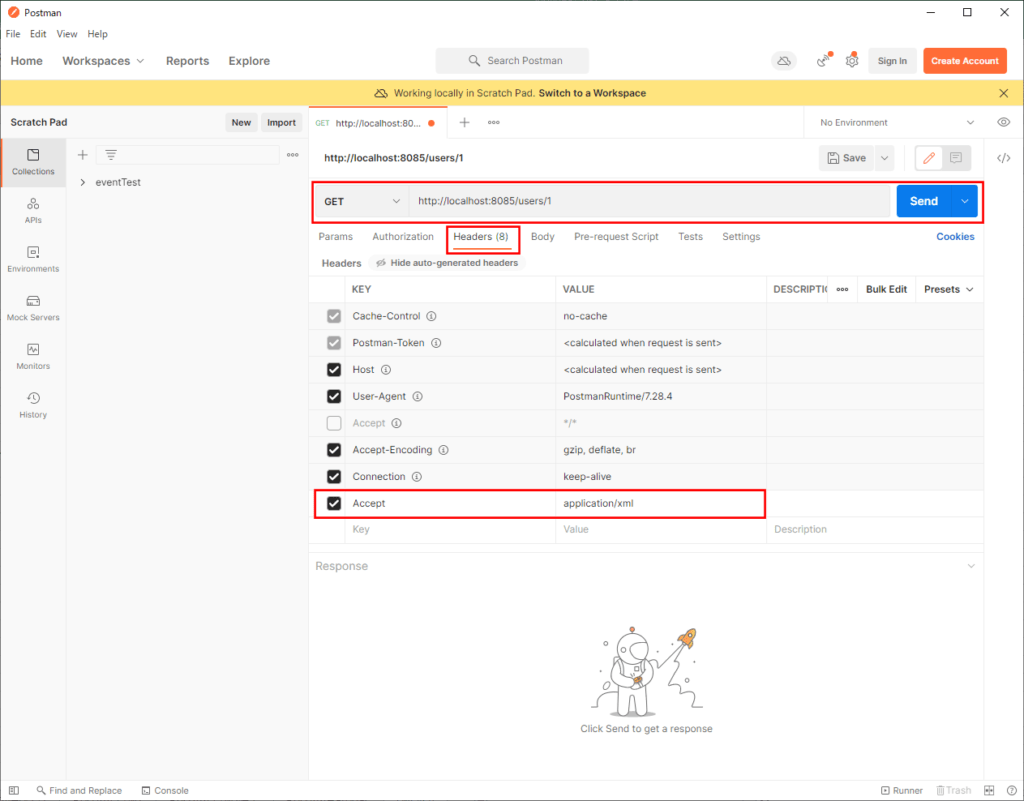Click the environment quick look eye icon

[1003, 122]
